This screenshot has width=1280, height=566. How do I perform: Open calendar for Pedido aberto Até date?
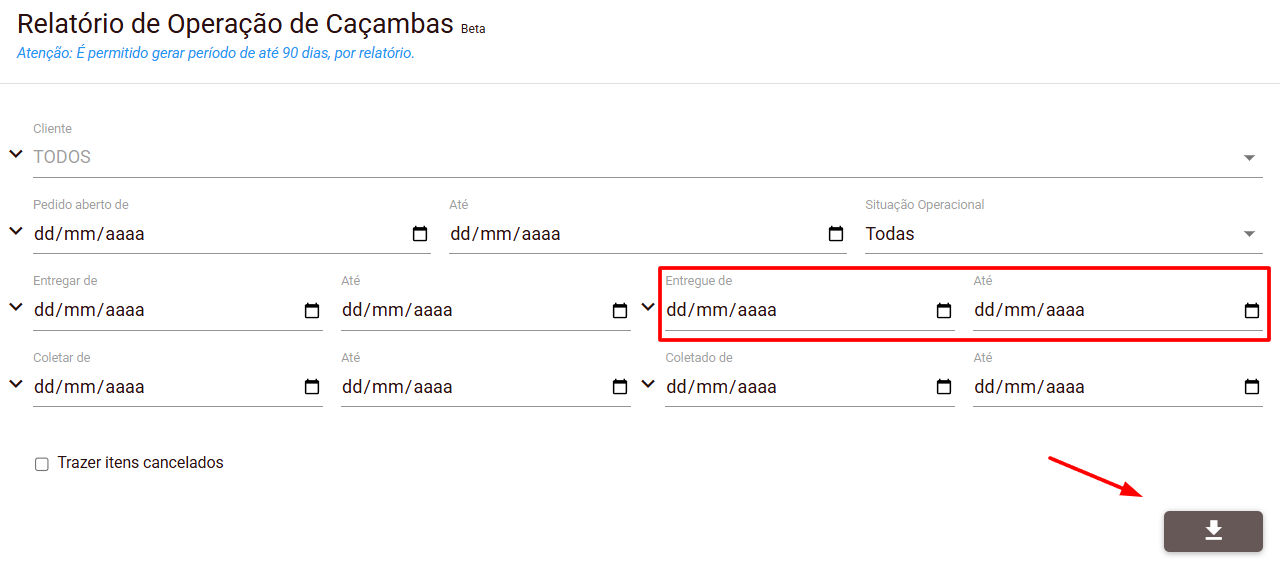tap(836, 234)
